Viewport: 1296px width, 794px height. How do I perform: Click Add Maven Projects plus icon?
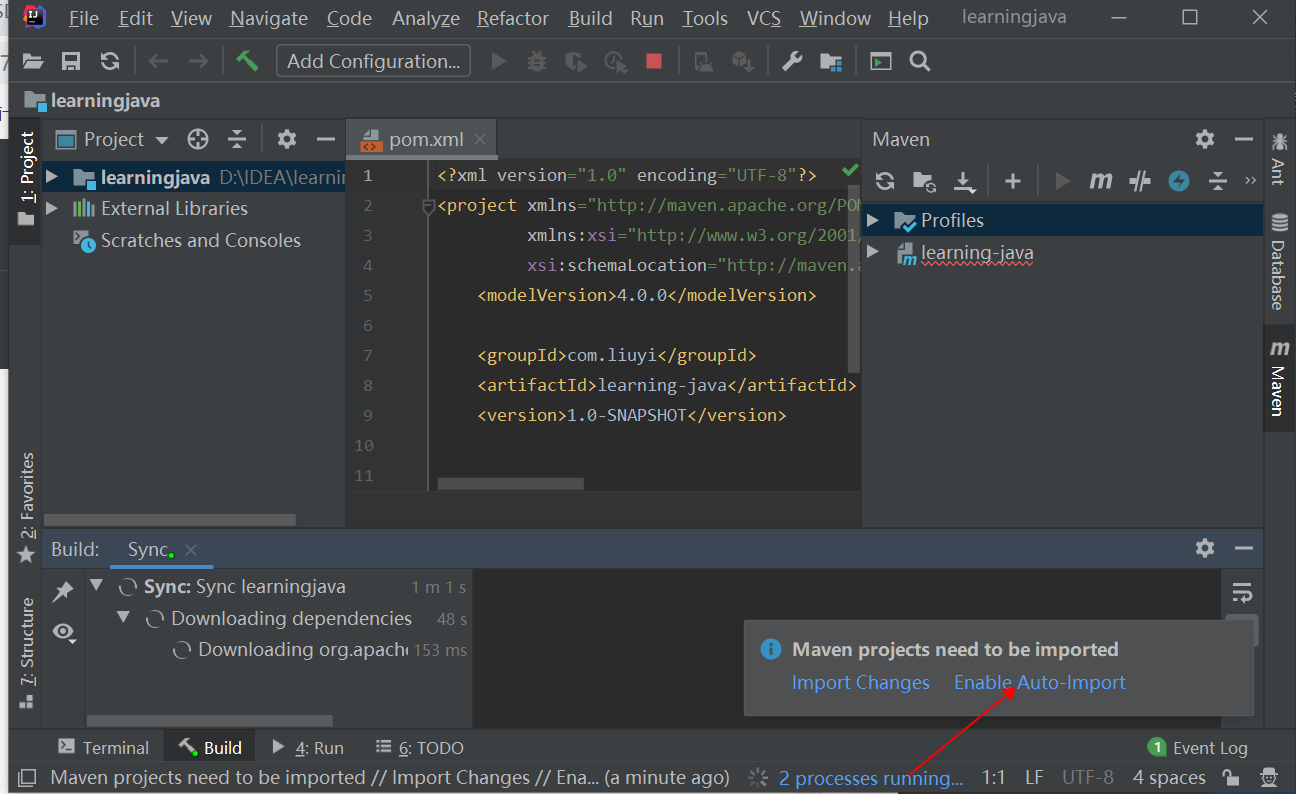(x=1013, y=181)
